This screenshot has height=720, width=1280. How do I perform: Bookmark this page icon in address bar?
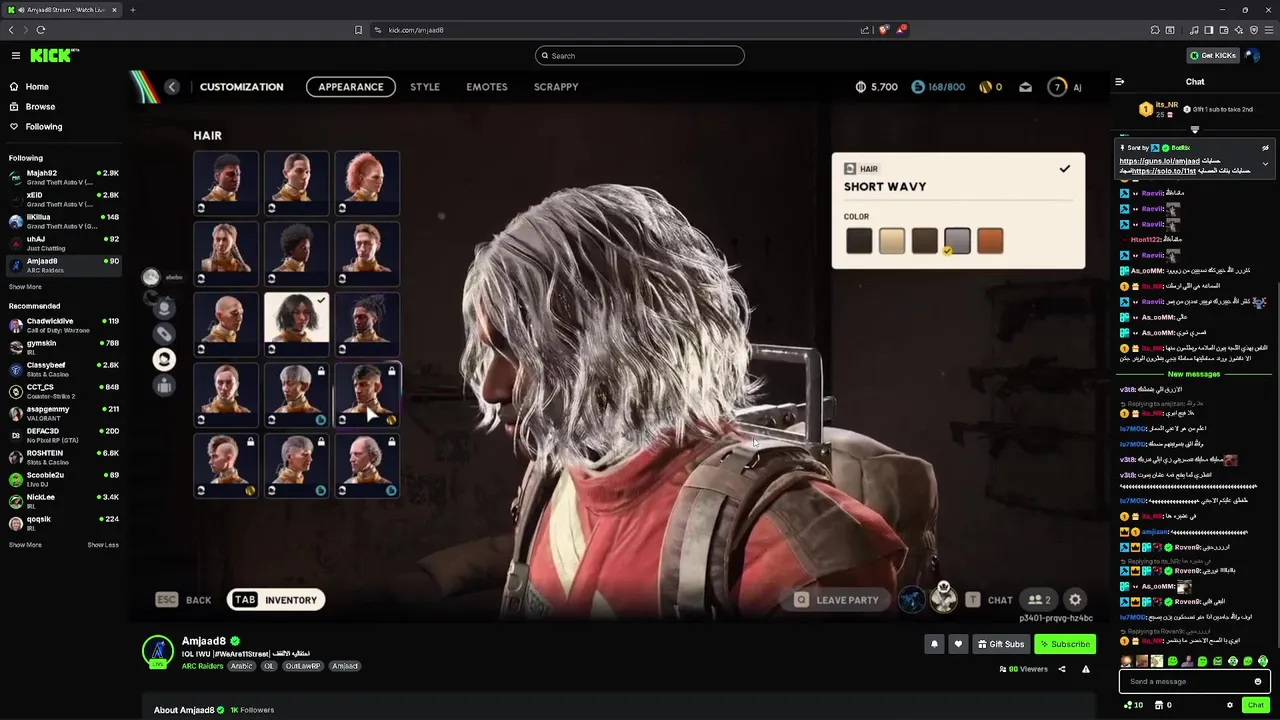pyautogui.click(x=358, y=30)
